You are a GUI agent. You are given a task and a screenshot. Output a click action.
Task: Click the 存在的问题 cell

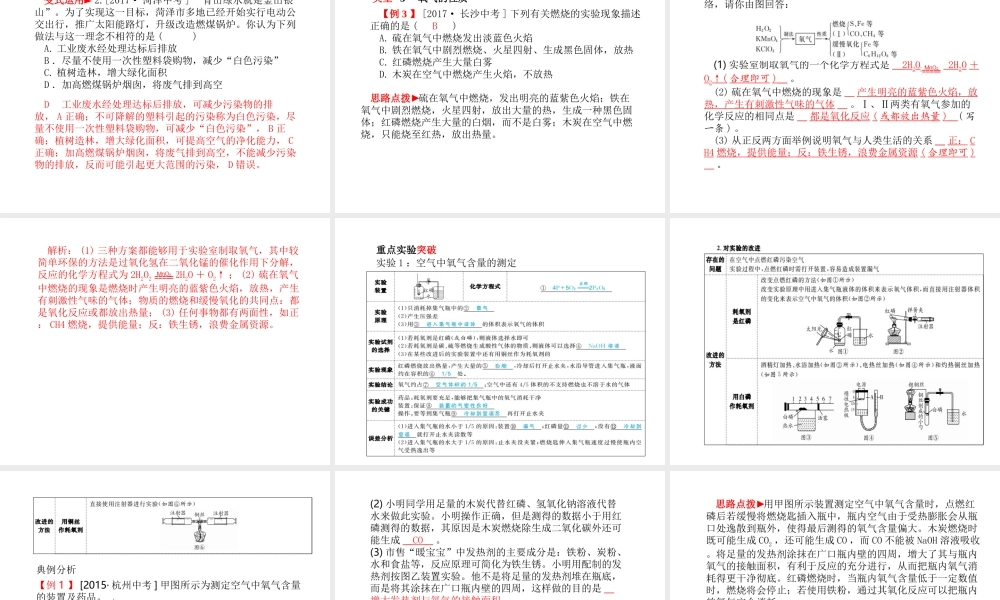point(715,264)
